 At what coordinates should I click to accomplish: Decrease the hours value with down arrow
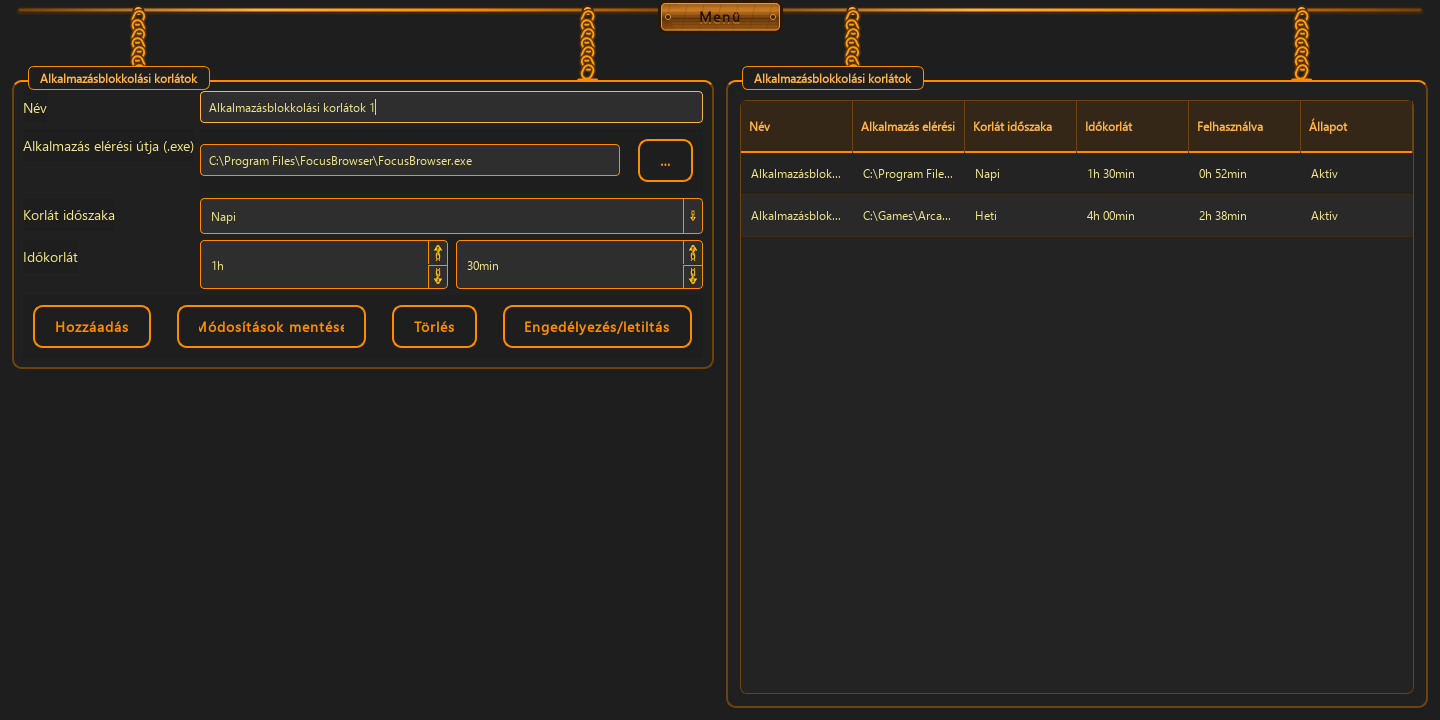(x=438, y=276)
